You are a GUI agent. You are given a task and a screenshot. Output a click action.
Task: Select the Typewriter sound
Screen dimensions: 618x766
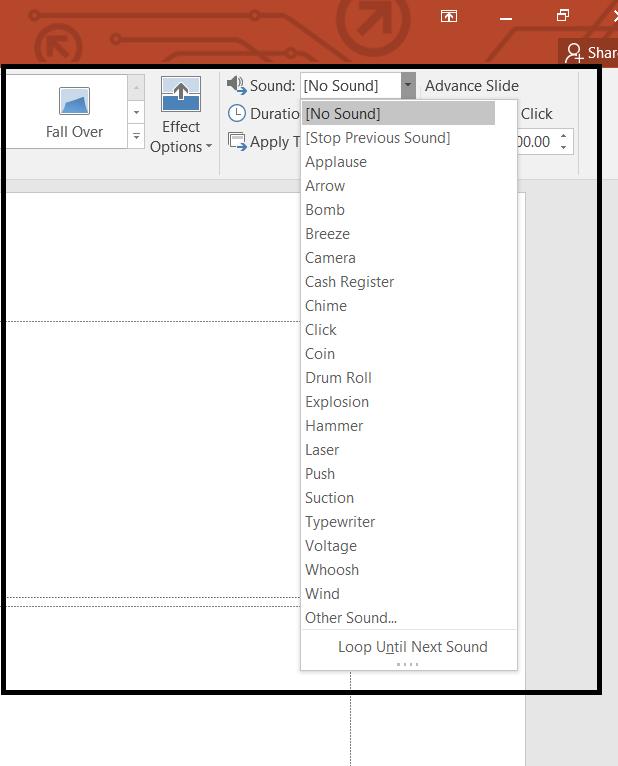click(x=408, y=521)
